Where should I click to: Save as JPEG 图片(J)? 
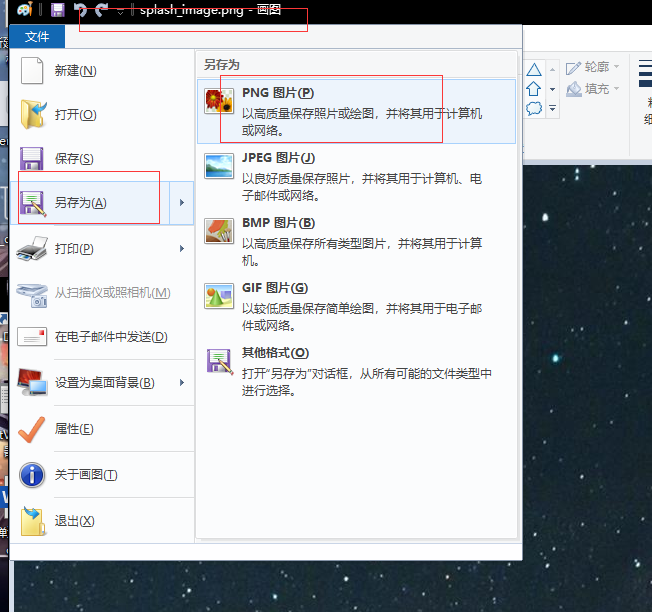click(x=356, y=176)
